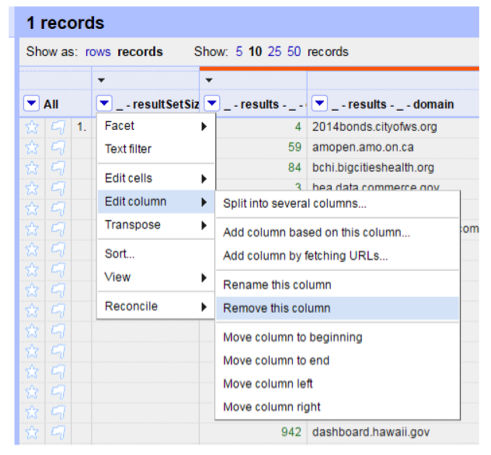Switch the view to show as rows

tap(98, 52)
